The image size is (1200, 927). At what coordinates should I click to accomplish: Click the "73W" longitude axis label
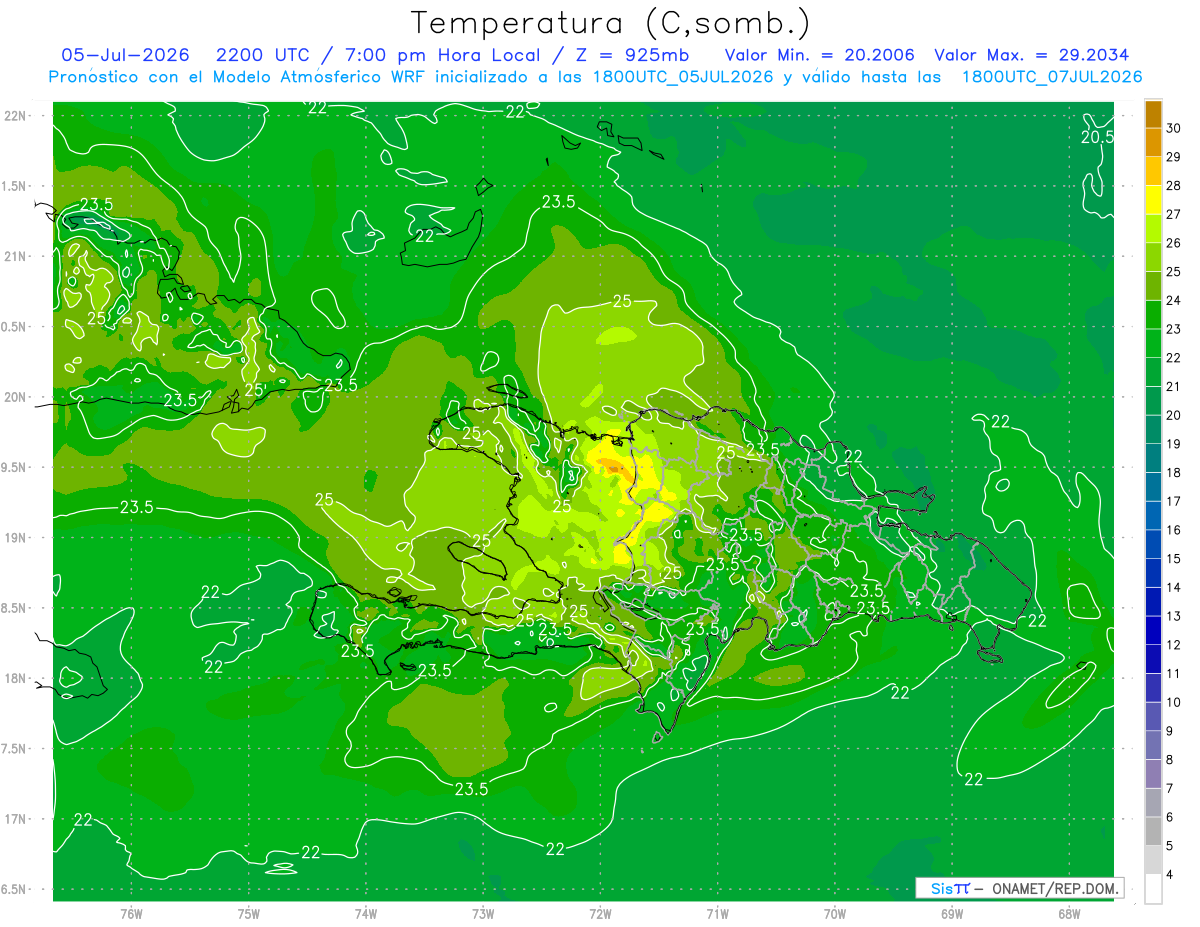[x=483, y=914]
